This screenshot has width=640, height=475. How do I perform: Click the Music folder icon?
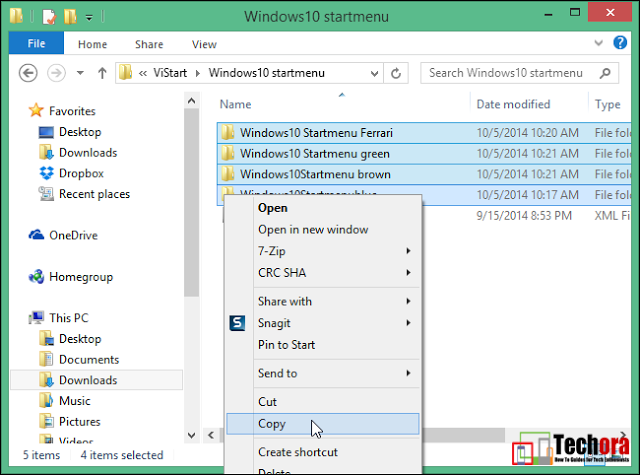(x=46, y=400)
